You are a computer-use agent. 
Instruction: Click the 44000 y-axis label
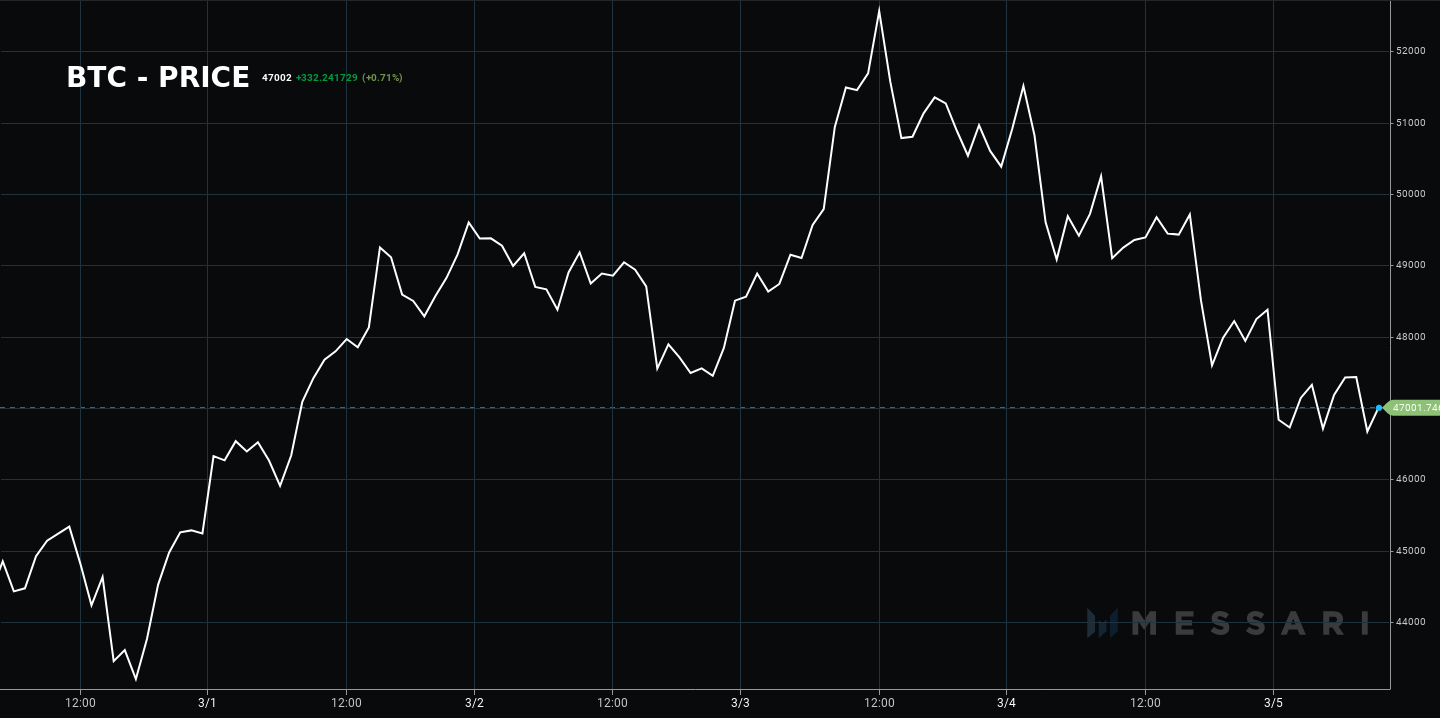1410,622
